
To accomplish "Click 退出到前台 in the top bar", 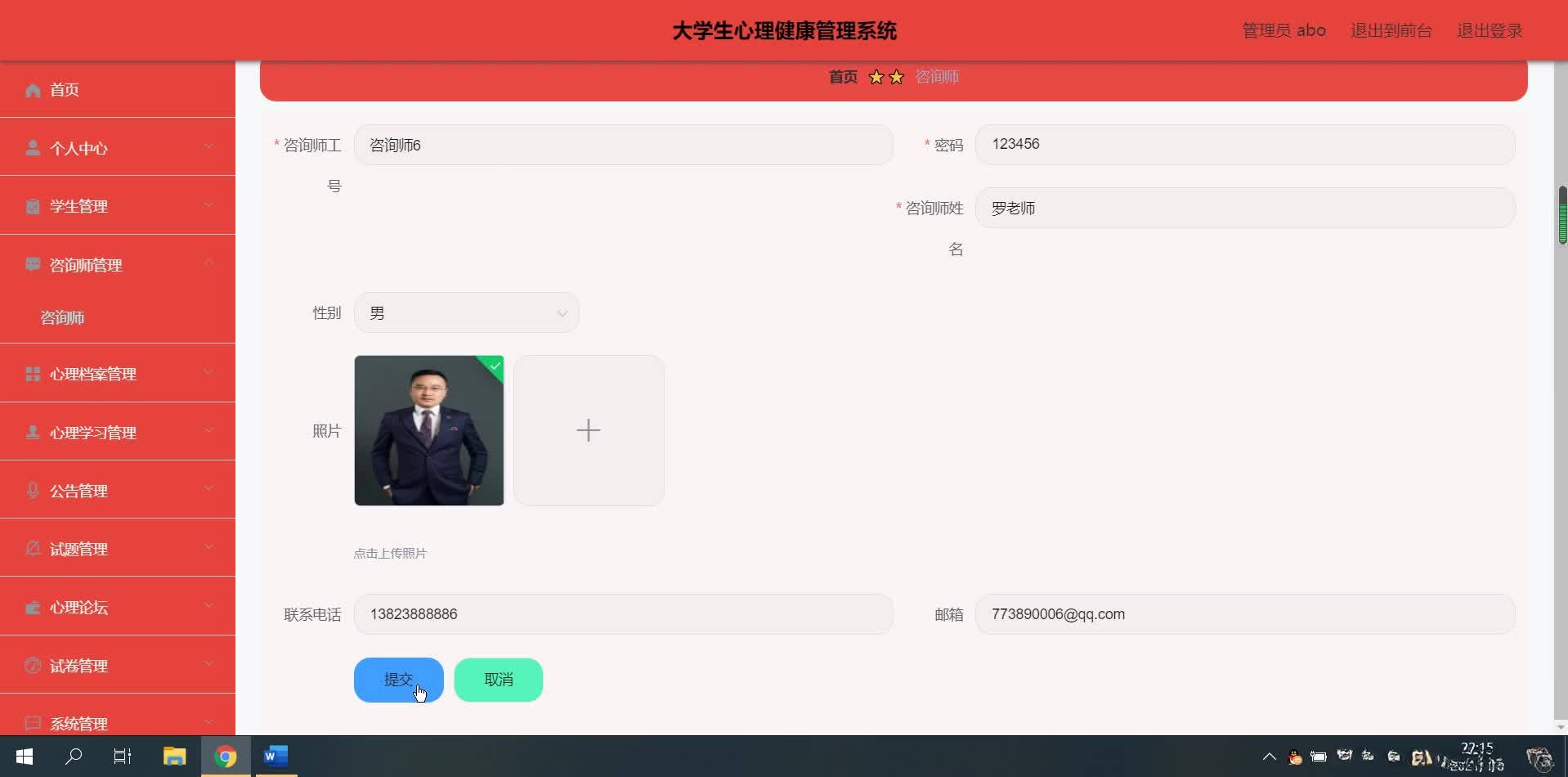I will [x=1390, y=29].
